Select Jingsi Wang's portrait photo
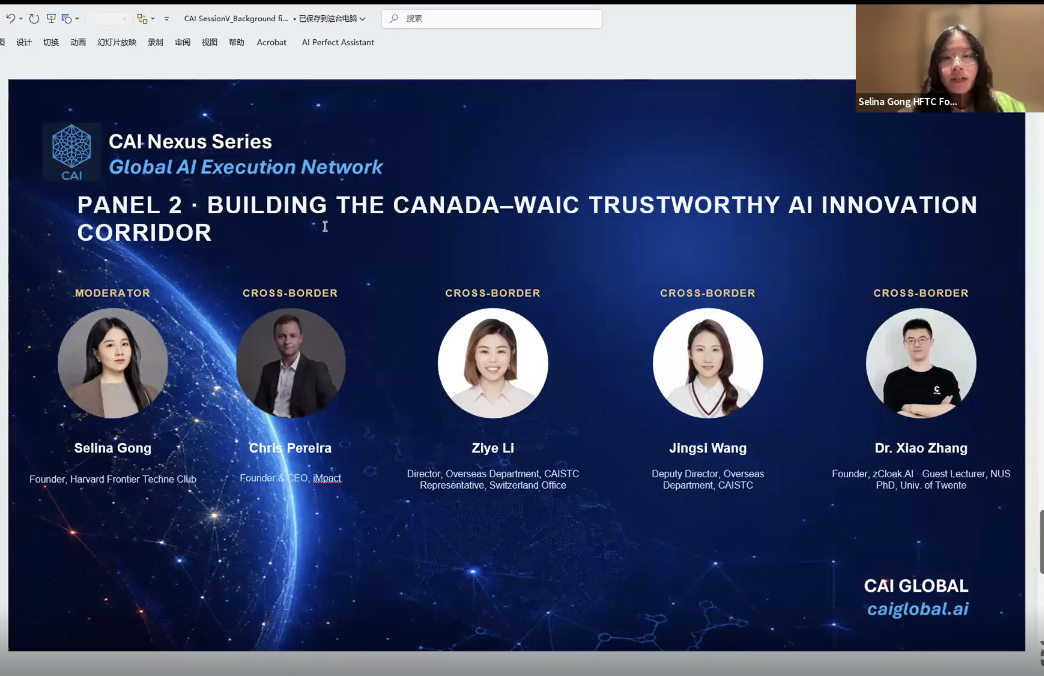Screen dimensions: 1044x676 pos(708,363)
